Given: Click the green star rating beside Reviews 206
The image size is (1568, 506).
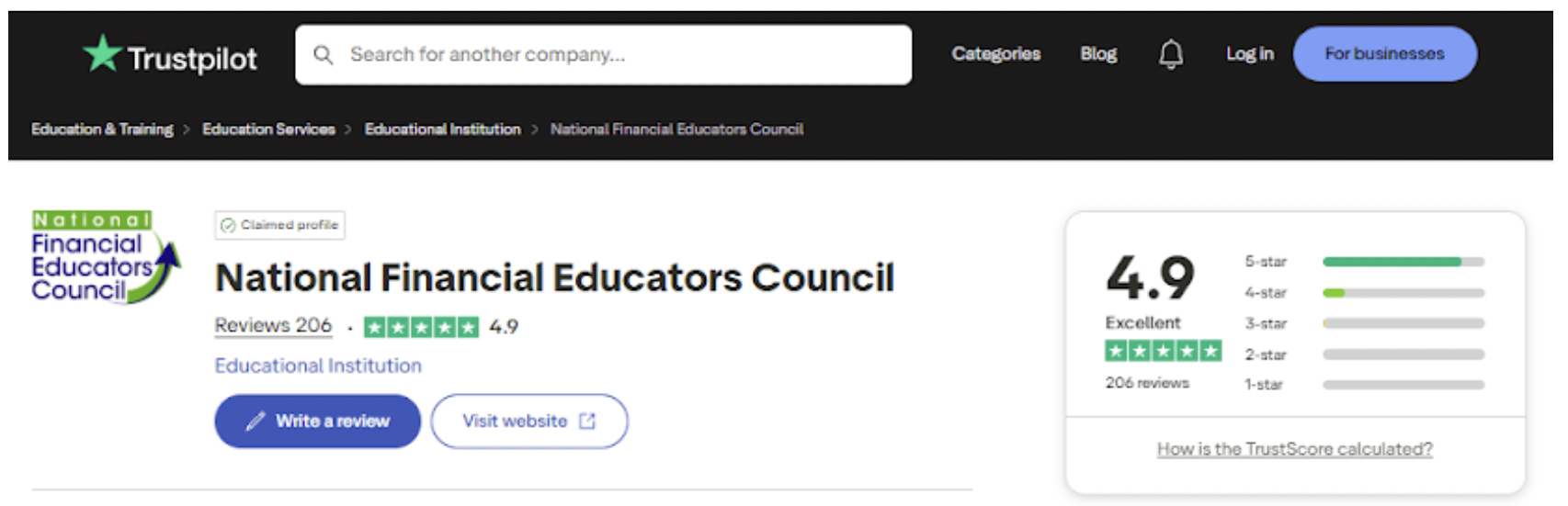Looking at the screenshot, I should 421,327.
